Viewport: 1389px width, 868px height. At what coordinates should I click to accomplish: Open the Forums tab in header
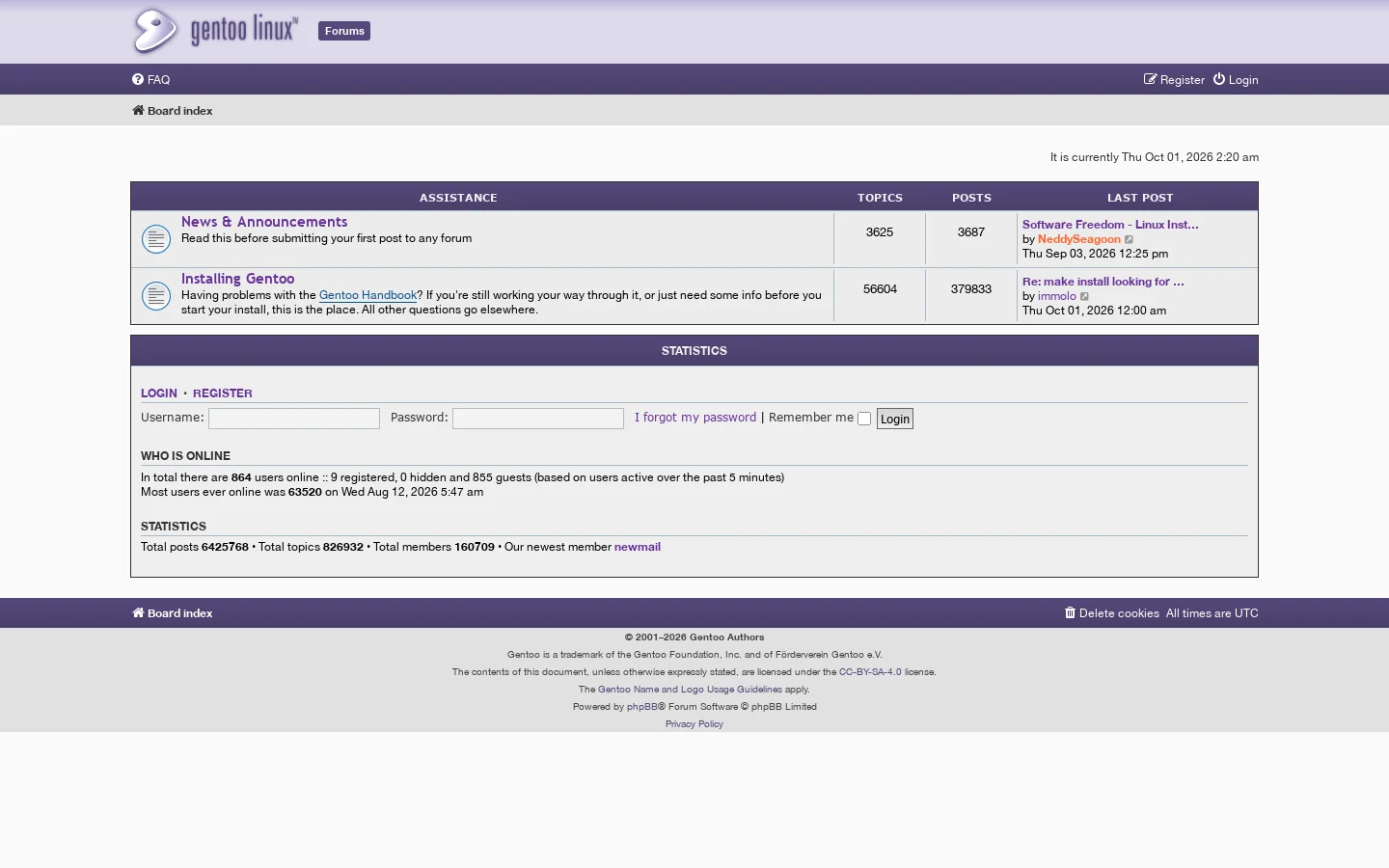click(344, 31)
